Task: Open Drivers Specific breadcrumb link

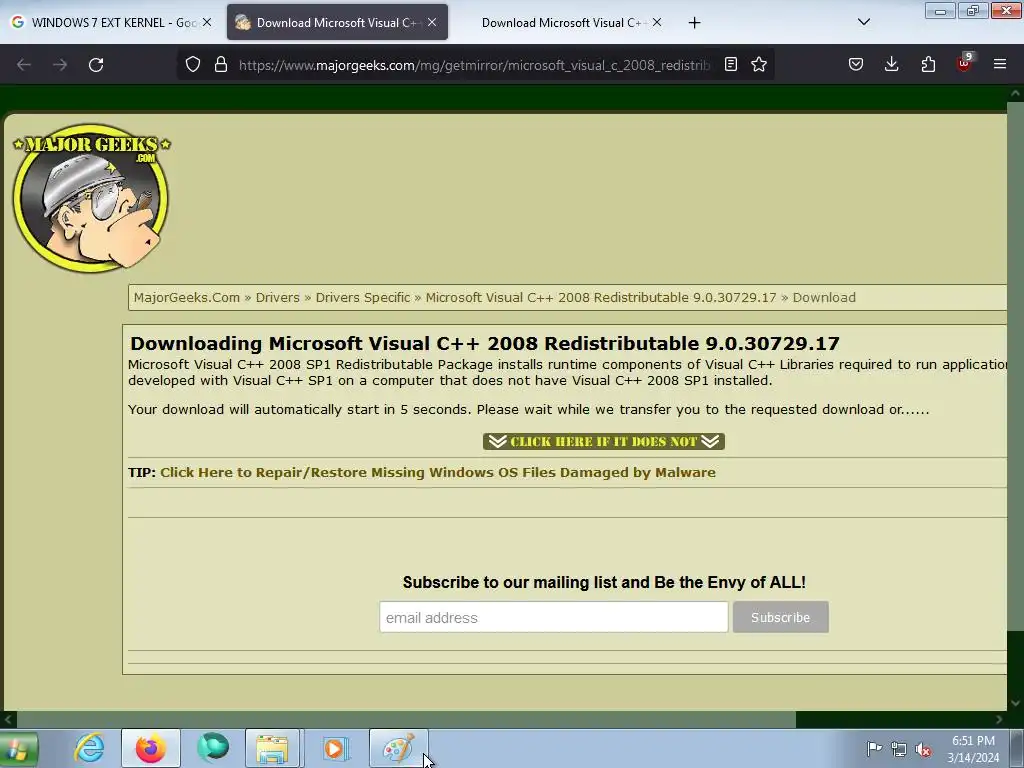Action: pyautogui.click(x=363, y=298)
